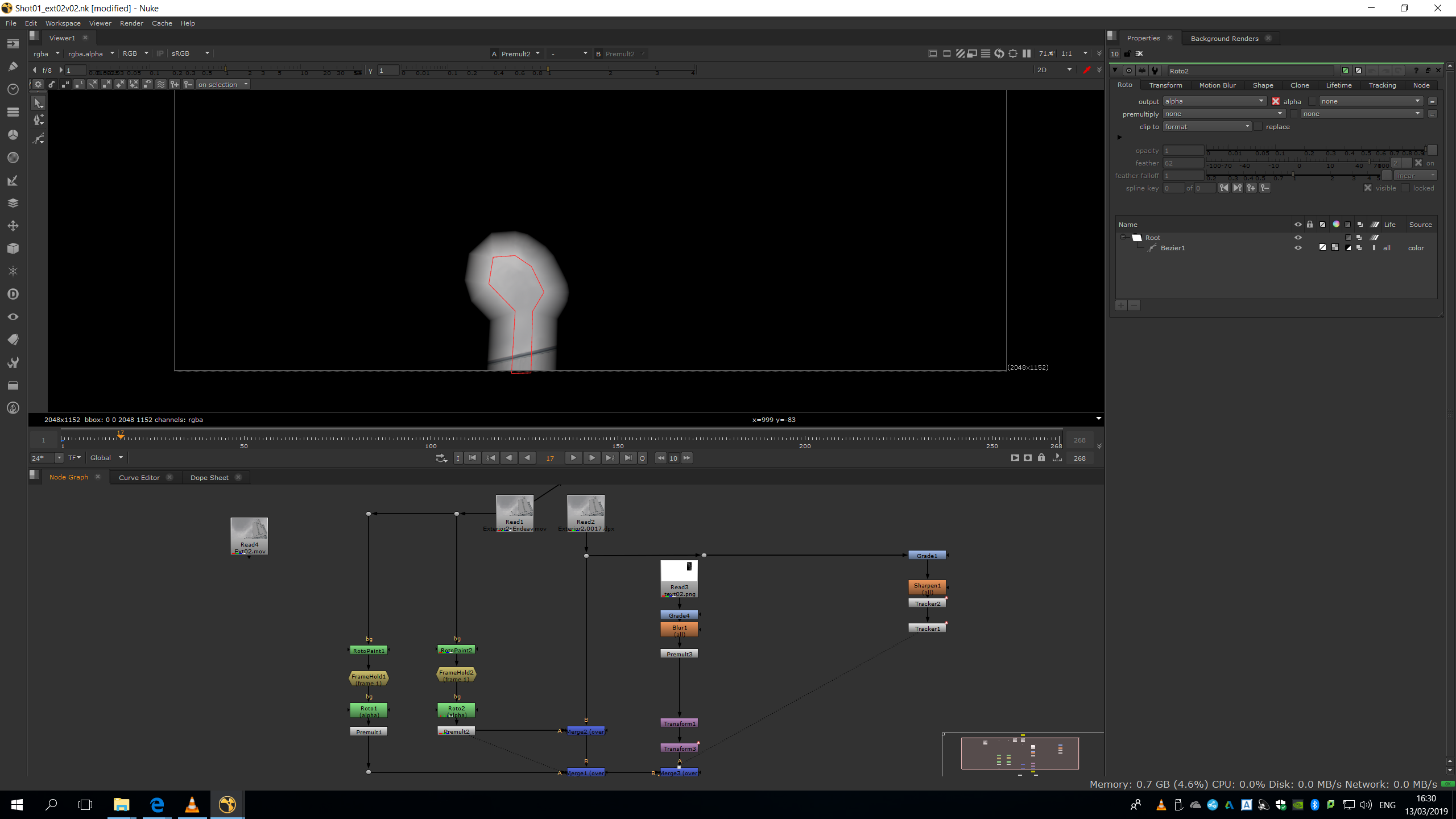Expand the 2D view mode dropdown
Screen dimensions: 1456x819
point(1054,70)
